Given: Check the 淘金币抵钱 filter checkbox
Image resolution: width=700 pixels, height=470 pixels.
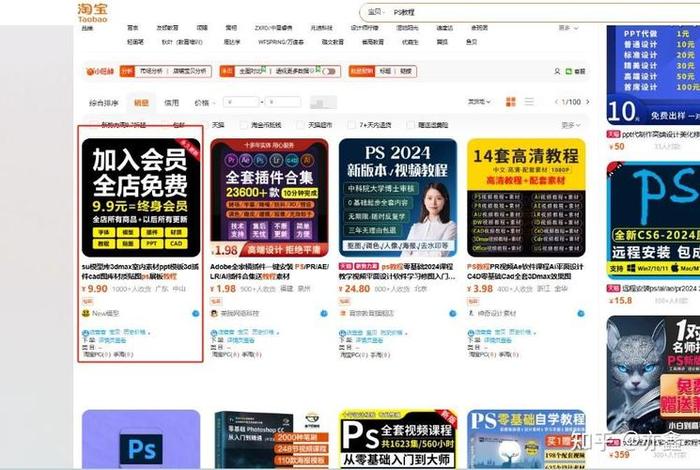Looking at the screenshot, I should pos(243,125).
